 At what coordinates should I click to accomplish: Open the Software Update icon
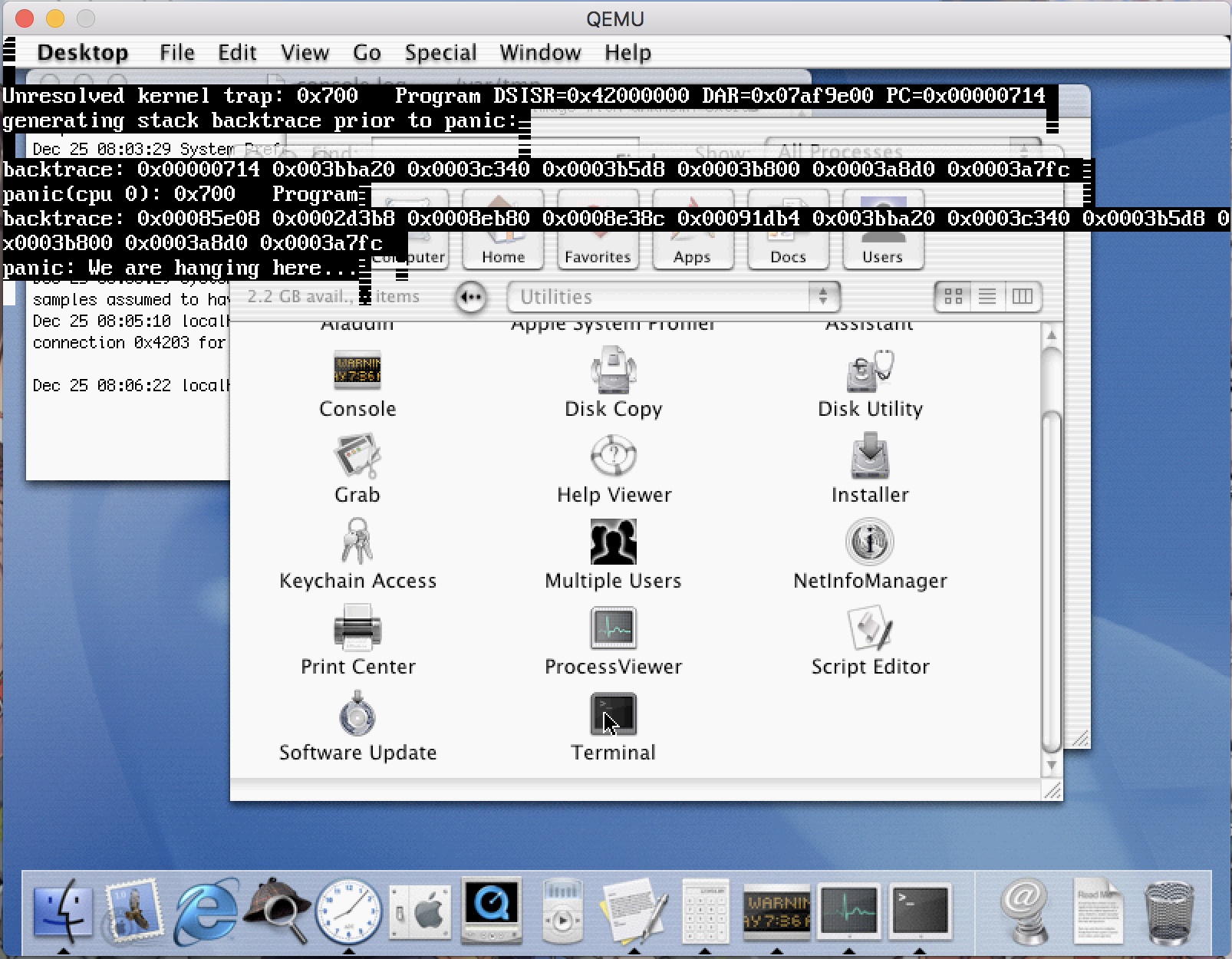tap(357, 713)
